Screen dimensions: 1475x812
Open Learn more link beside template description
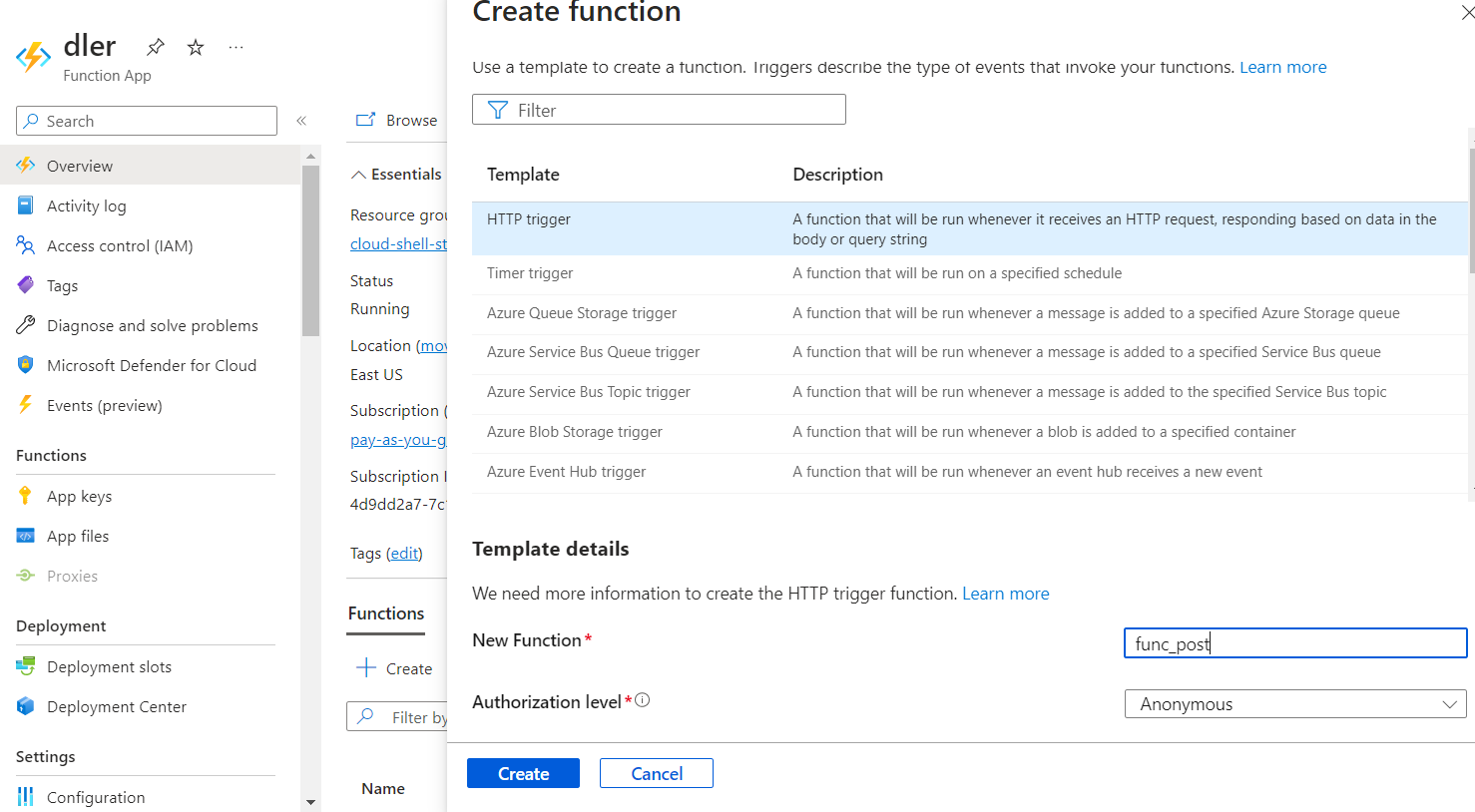1283,67
